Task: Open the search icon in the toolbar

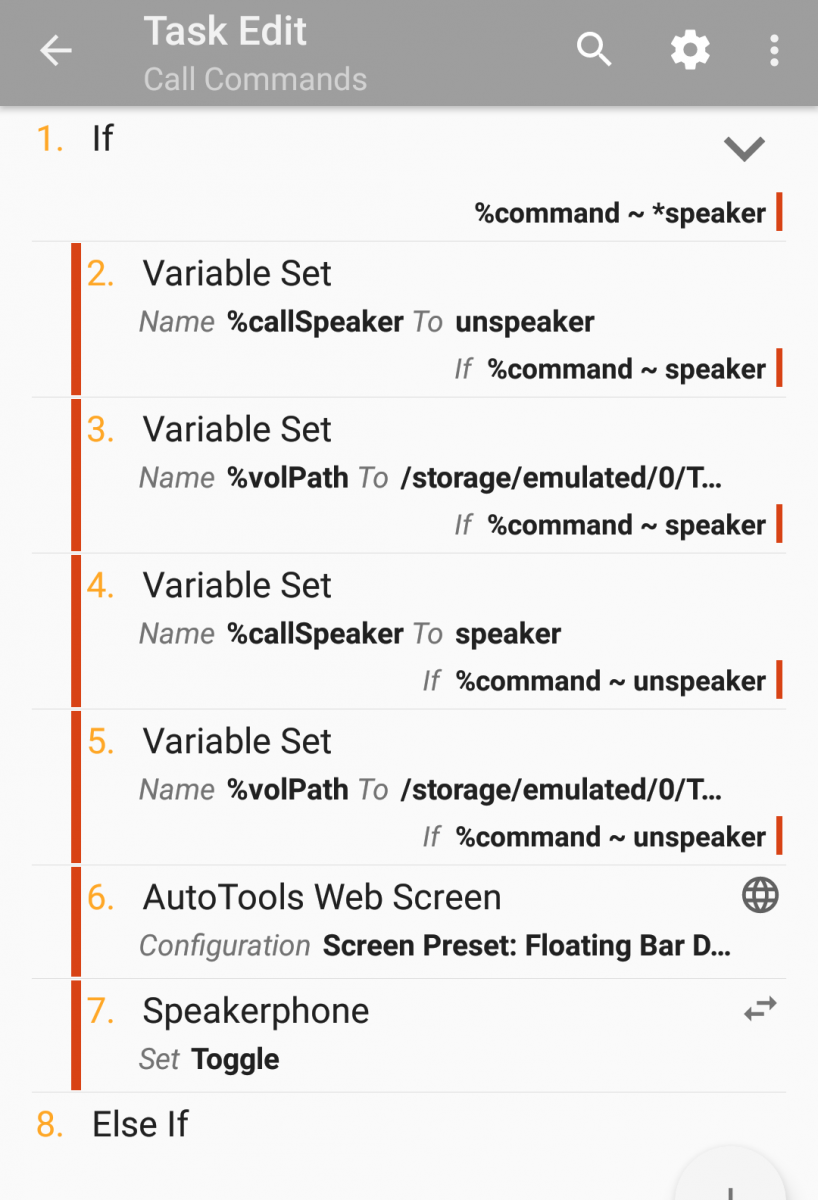Action: pos(594,49)
